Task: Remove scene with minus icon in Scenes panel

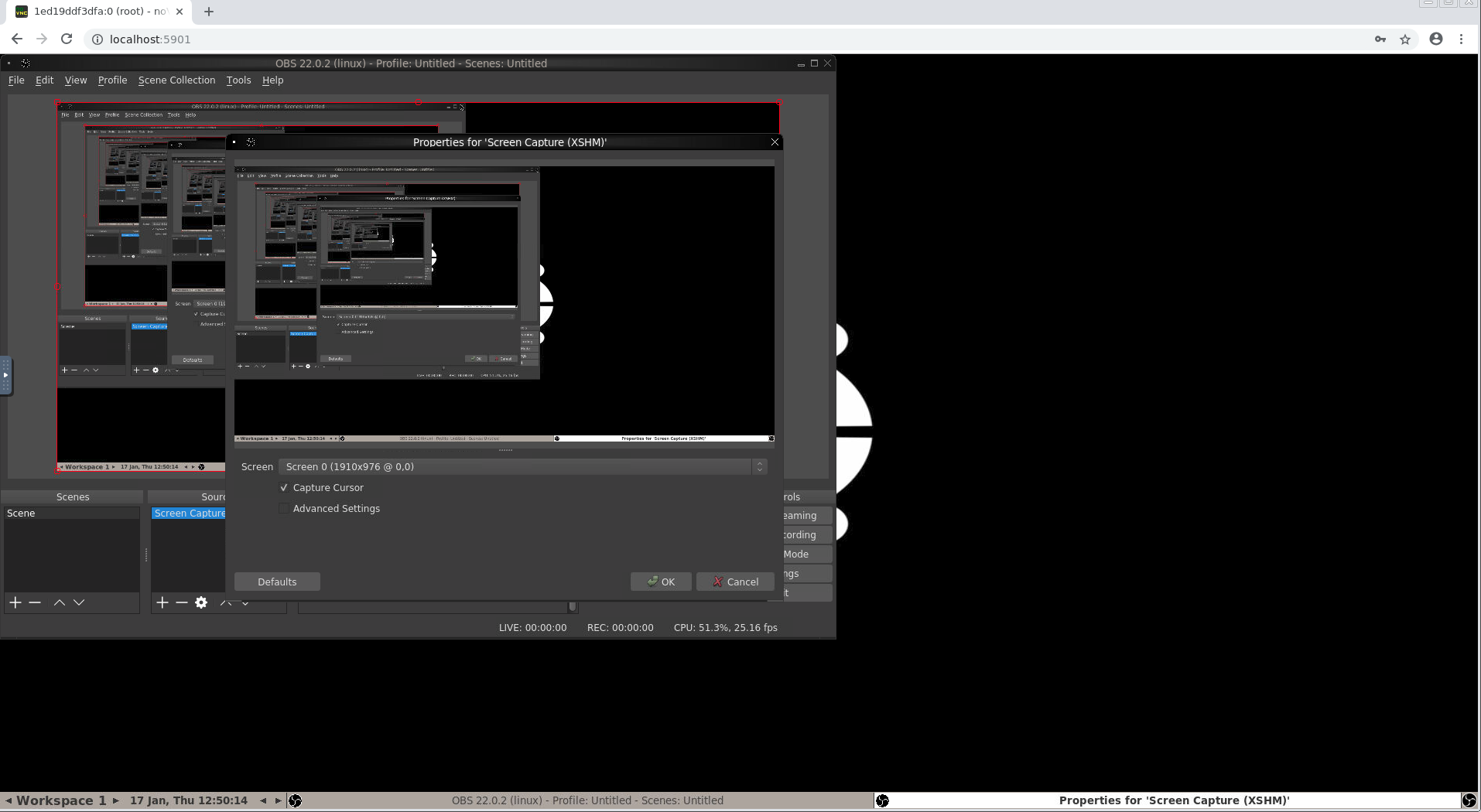Action: coord(35,602)
